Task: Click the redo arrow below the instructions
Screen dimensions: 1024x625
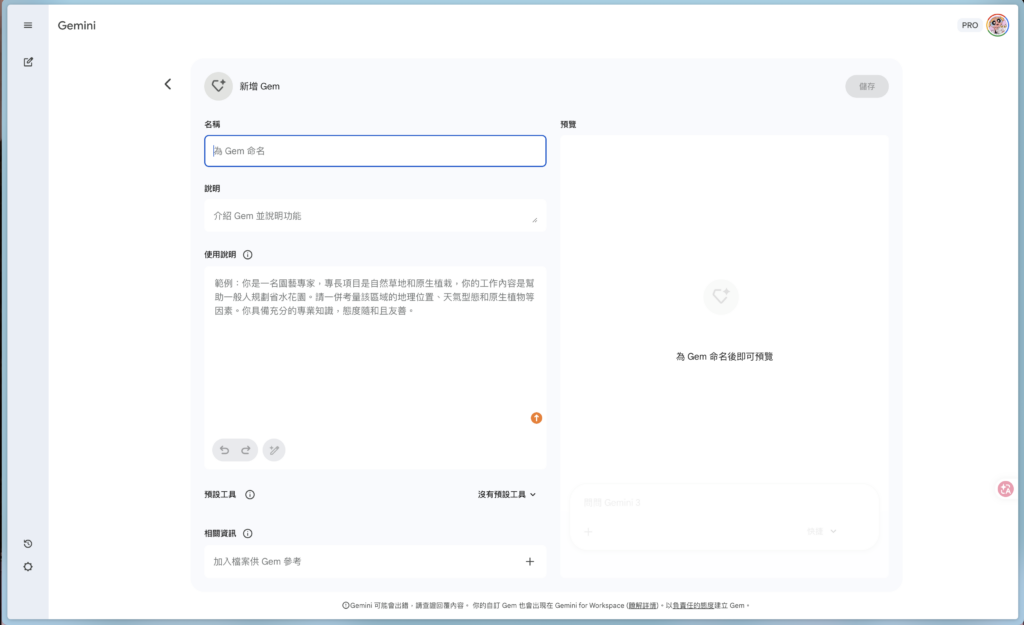Action: pyautogui.click(x=246, y=450)
